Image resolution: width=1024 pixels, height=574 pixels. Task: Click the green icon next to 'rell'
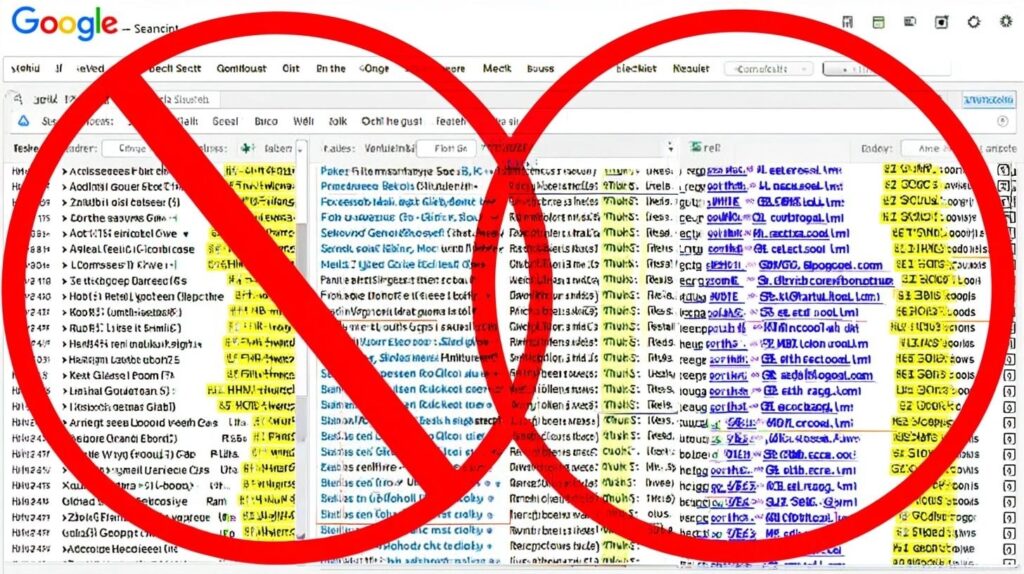[x=696, y=147]
